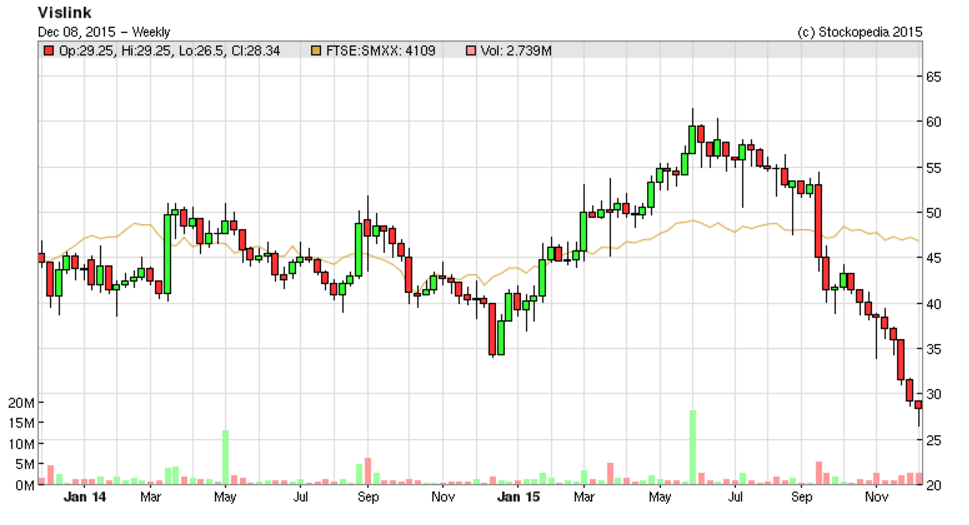
Task: Click the 20M volume axis label
Action: tap(21, 403)
